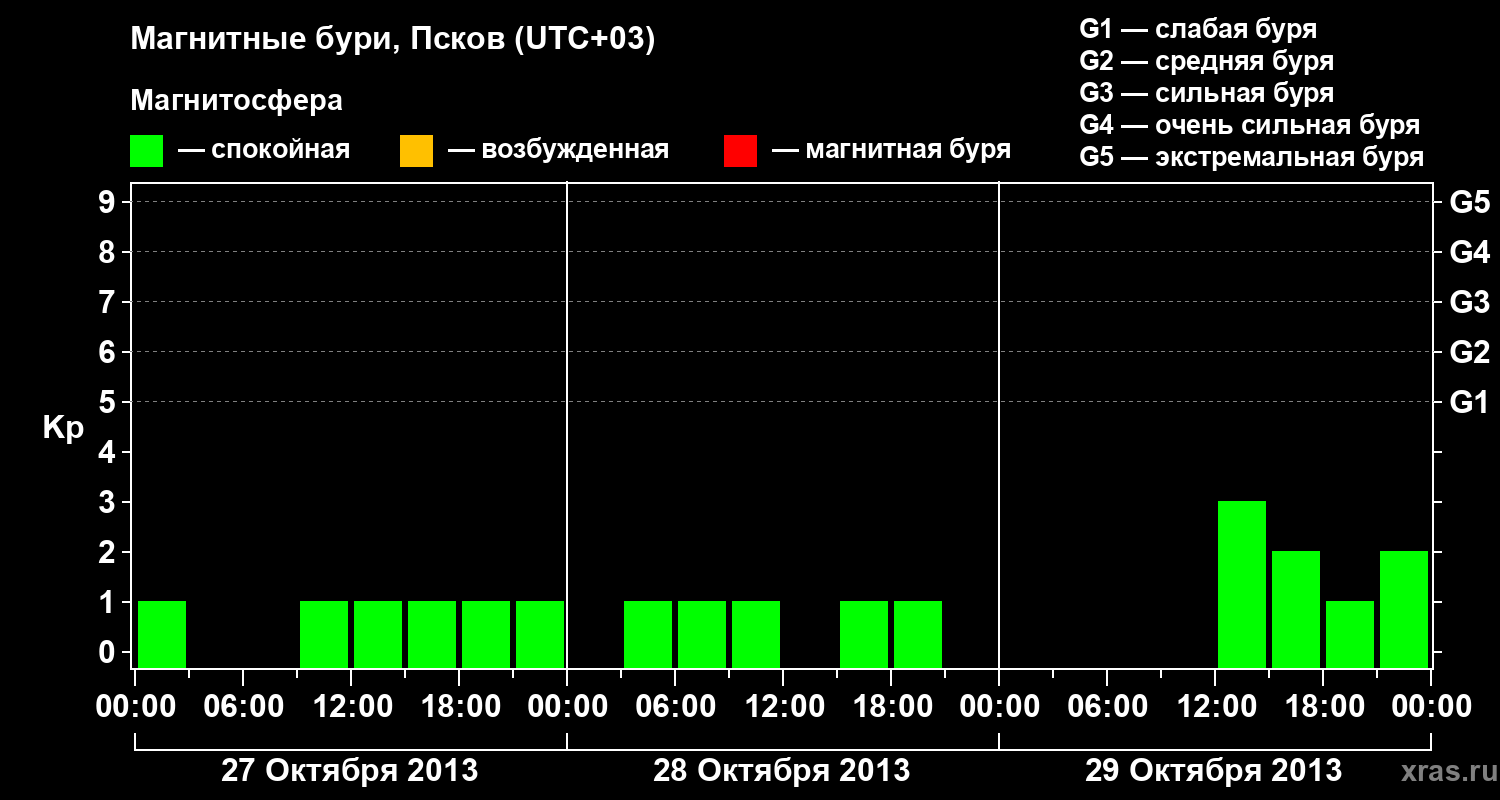Click legend label '— магнитная буря'

click(891, 150)
